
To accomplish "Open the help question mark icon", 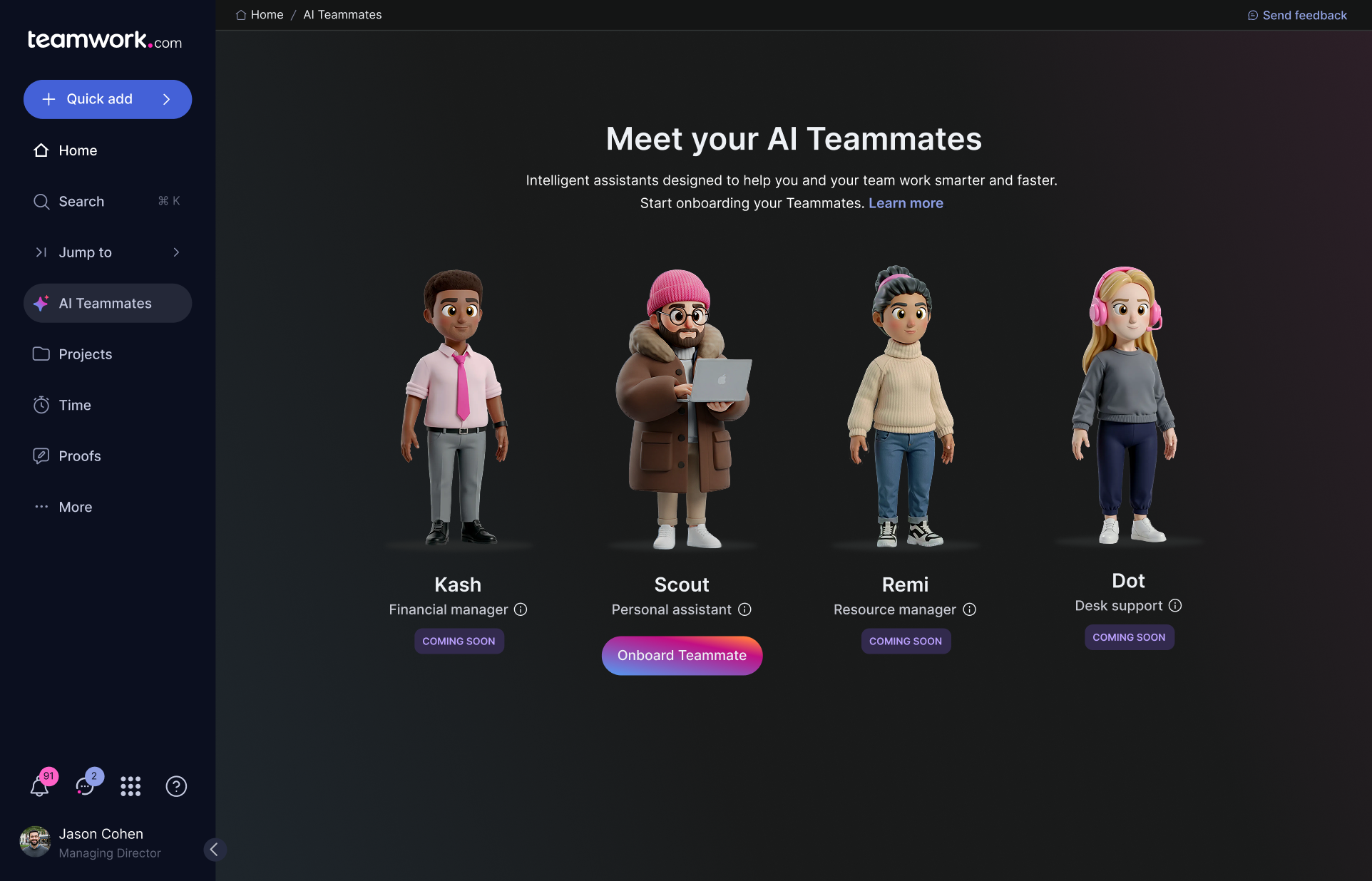I will tap(176, 786).
